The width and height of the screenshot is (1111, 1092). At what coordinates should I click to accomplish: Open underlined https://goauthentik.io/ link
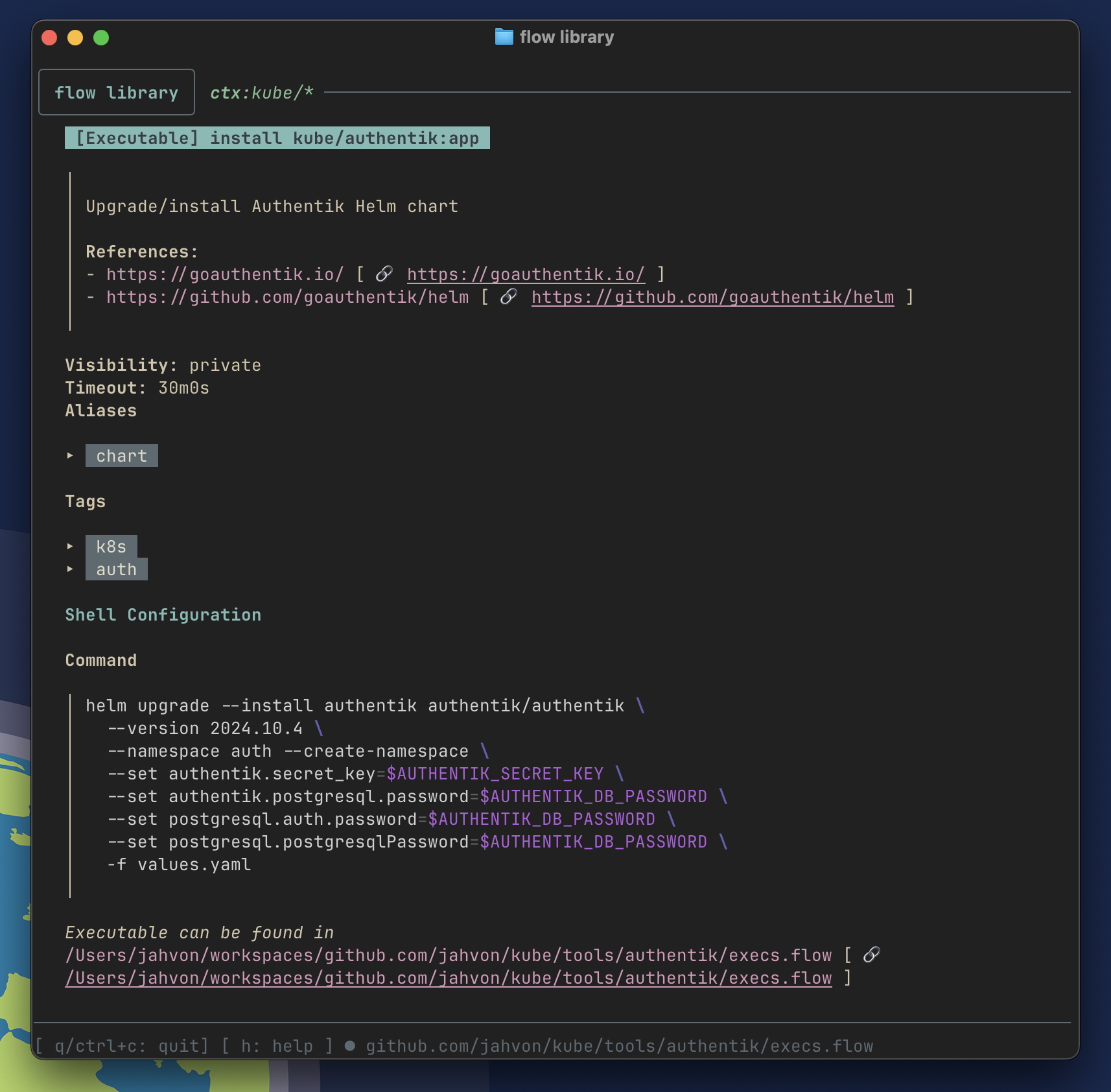[526, 274]
